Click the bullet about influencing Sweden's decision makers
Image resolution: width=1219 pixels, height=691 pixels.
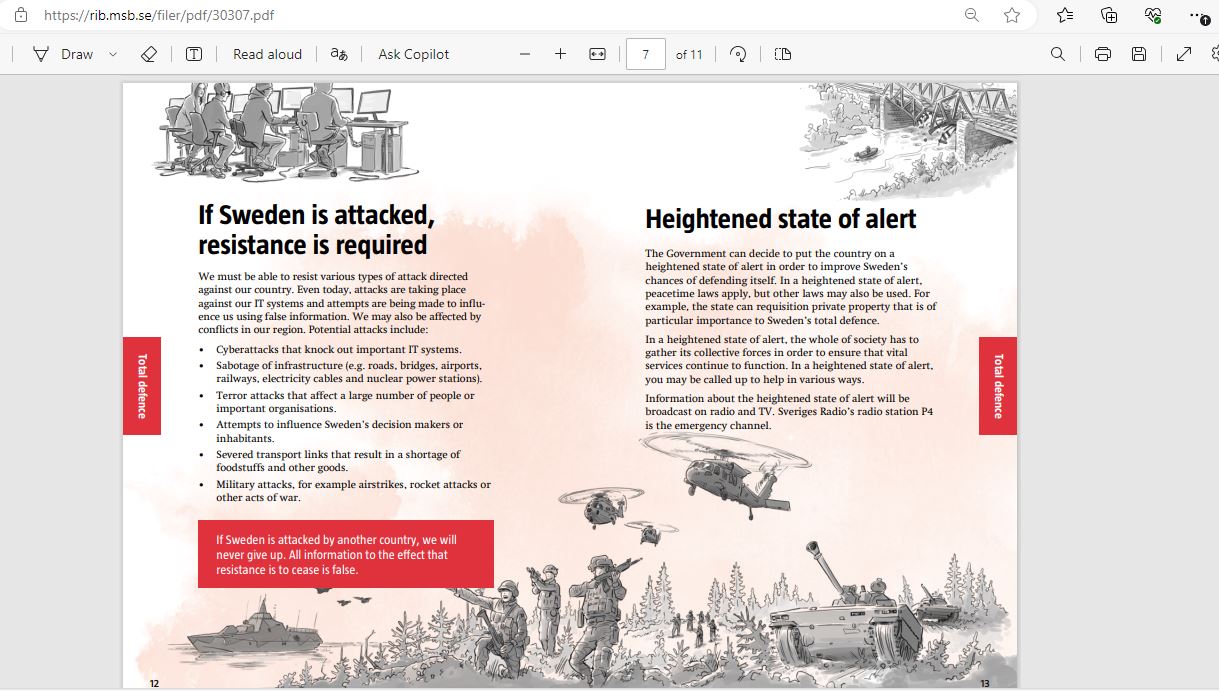[340, 431]
